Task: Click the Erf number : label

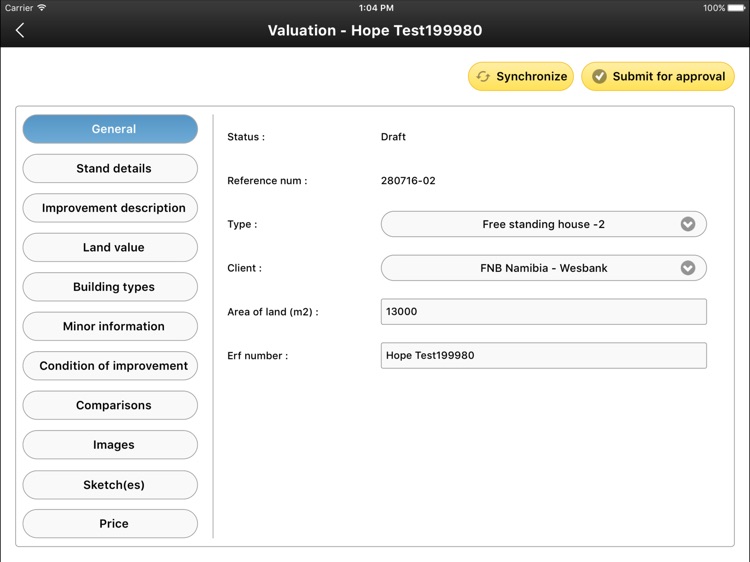Action: click(x=257, y=356)
